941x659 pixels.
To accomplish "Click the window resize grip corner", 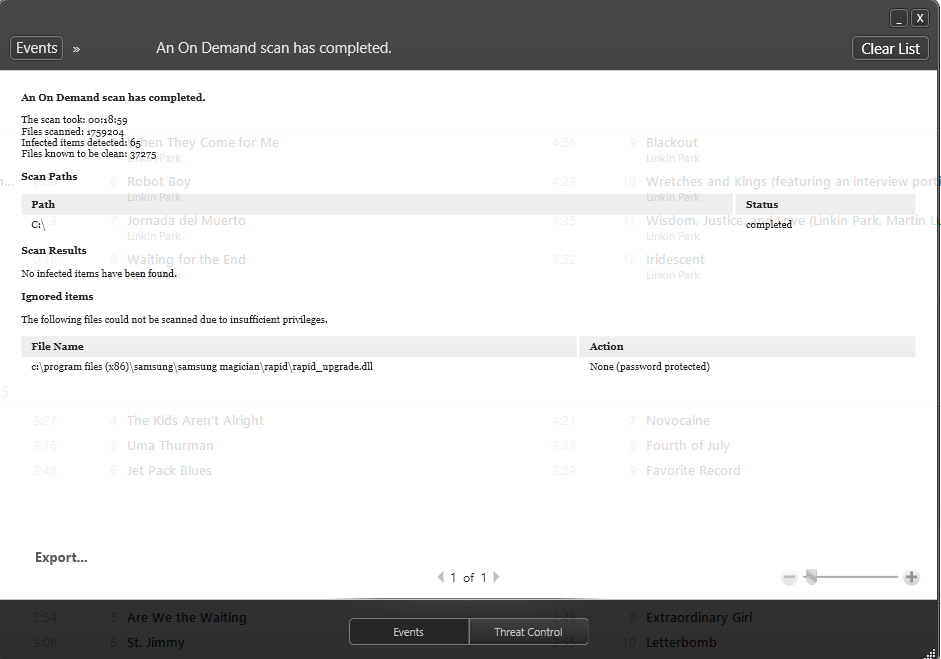I will coord(931,652).
